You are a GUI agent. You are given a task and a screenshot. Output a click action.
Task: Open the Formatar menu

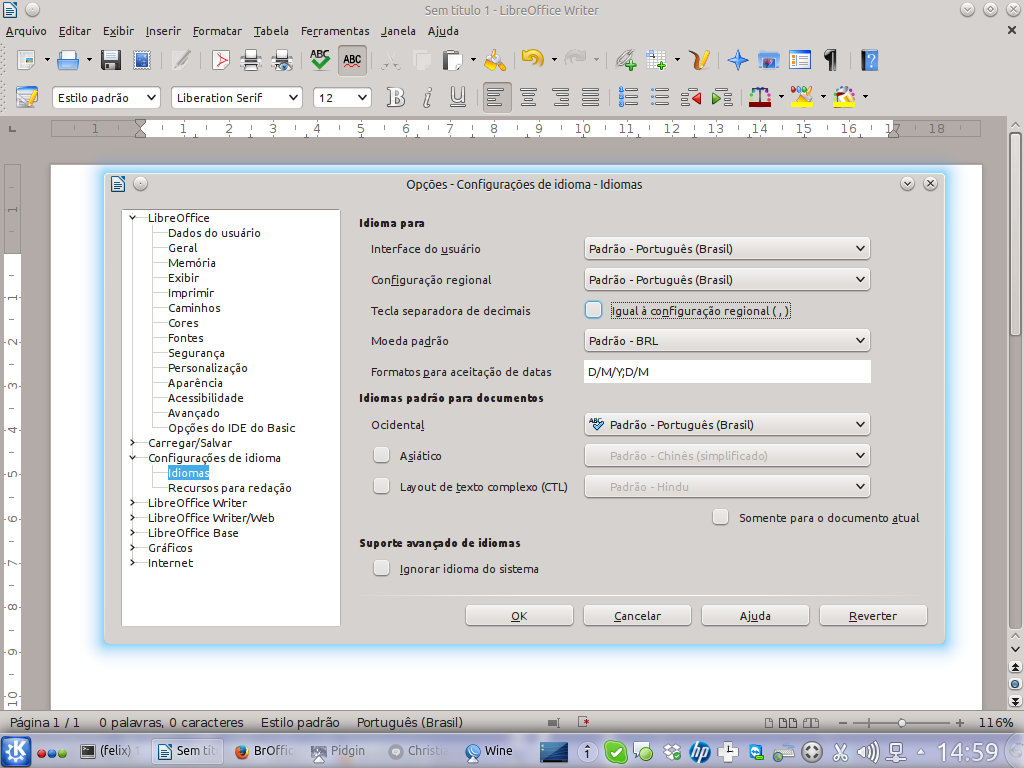point(217,31)
